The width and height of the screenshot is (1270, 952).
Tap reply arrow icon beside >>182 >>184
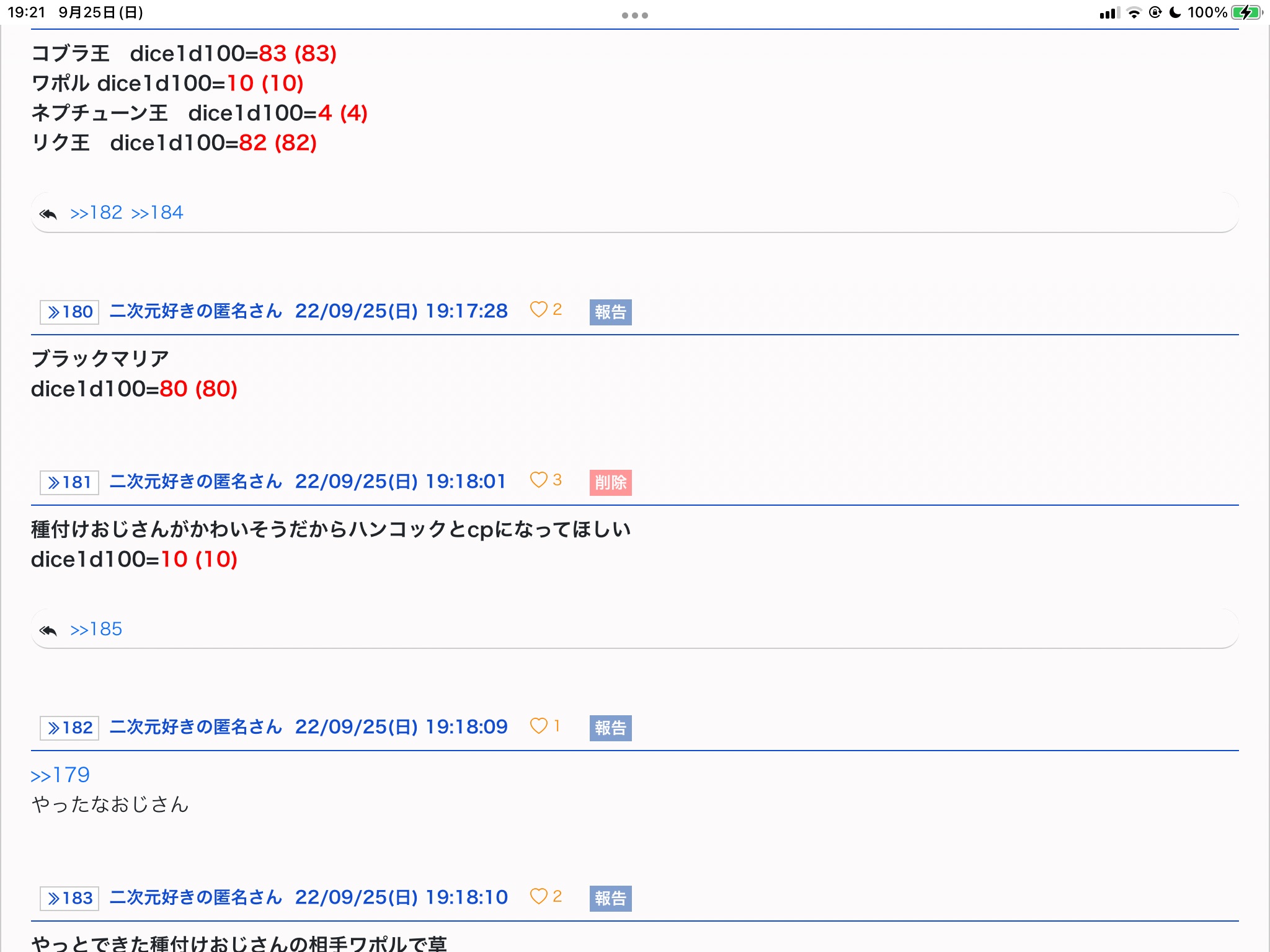pos(48,214)
